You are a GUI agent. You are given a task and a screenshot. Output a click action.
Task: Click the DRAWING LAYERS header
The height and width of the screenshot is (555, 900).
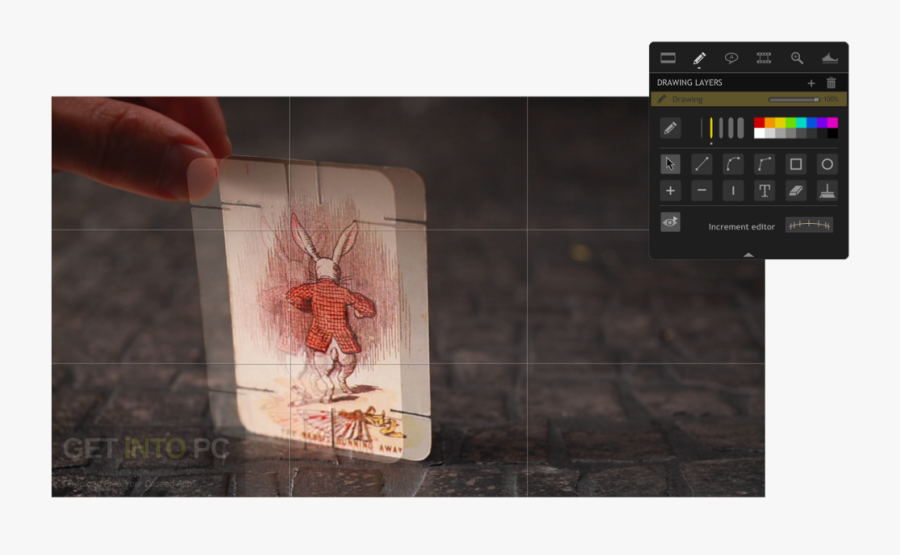point(689,83)
